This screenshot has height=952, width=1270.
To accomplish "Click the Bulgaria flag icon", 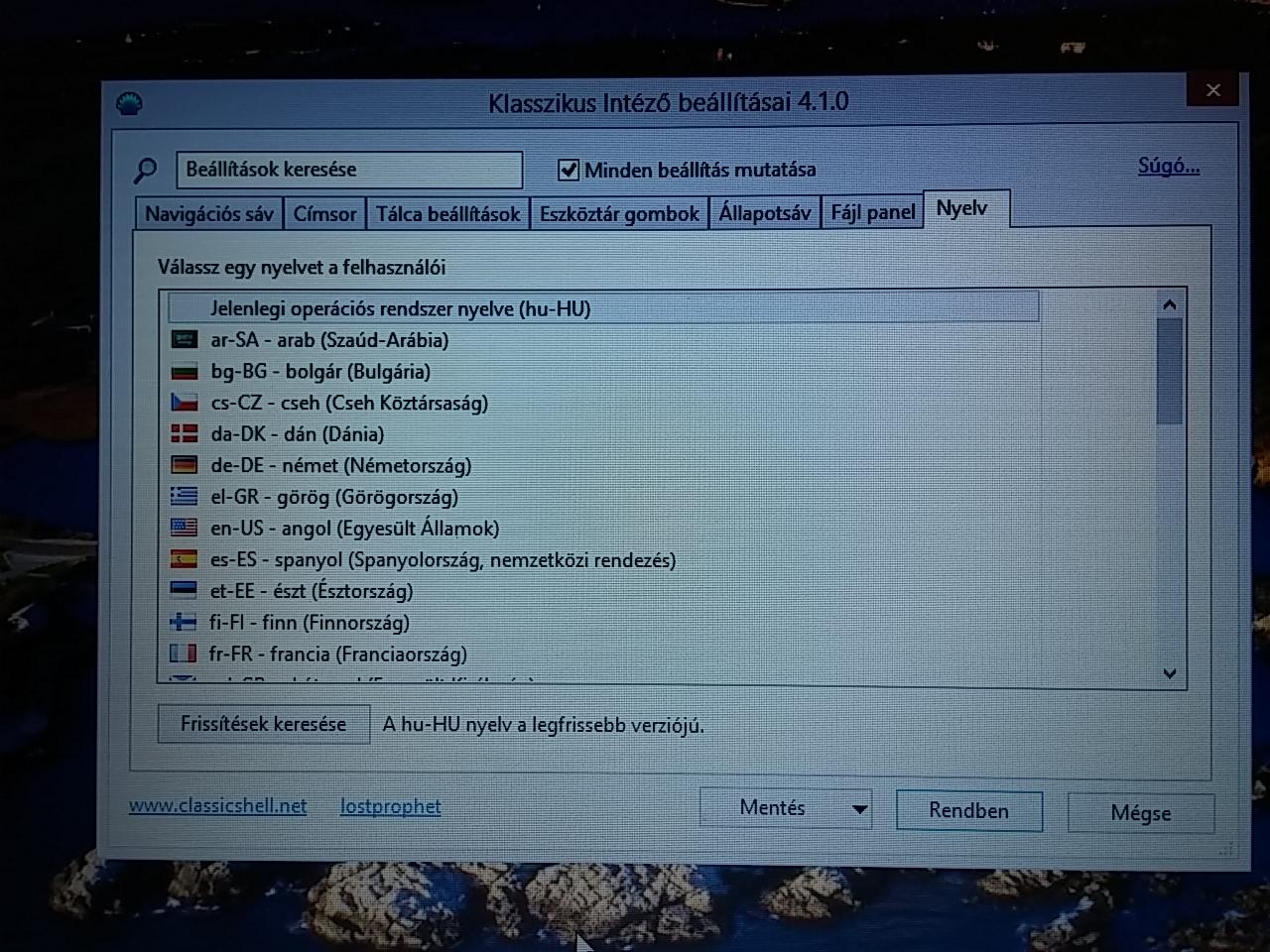I will pos(184,372).
